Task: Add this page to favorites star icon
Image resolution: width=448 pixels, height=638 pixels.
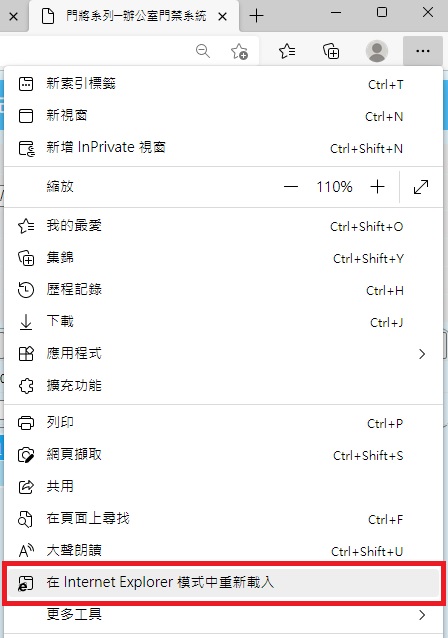Action: pos(239,51)
